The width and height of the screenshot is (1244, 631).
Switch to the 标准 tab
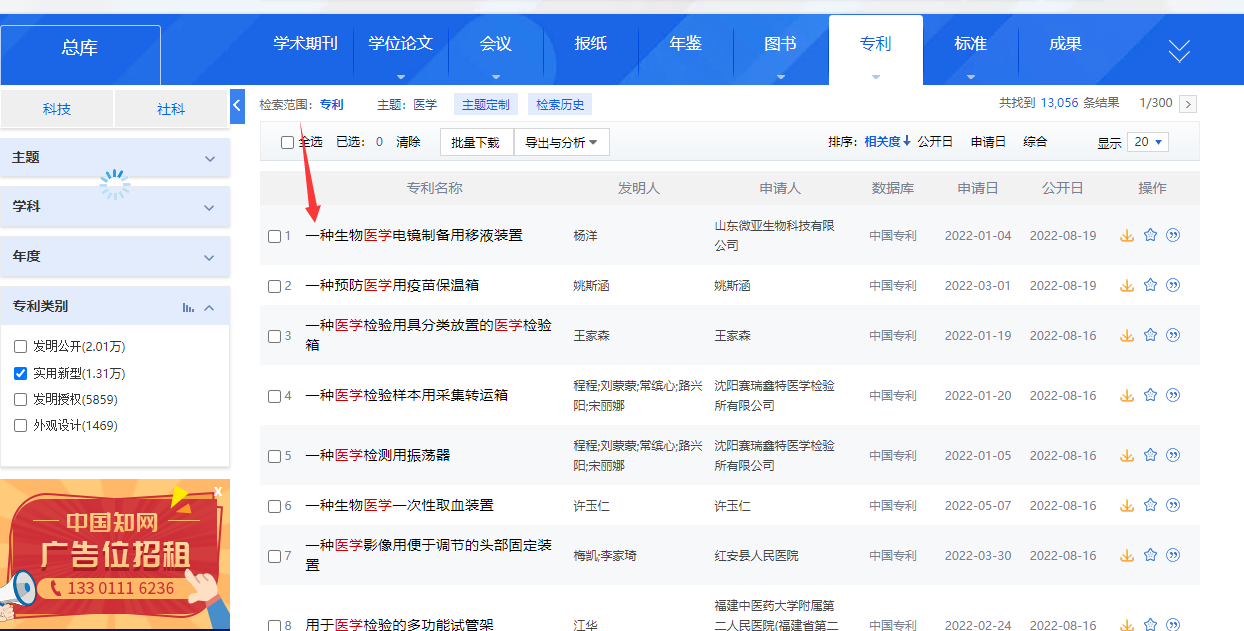pyautogui.click(x=970, y=44)
